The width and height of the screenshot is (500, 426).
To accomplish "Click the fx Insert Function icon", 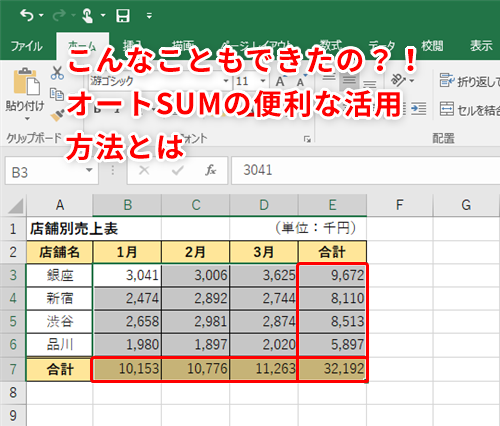I will (x=210, y=170).
